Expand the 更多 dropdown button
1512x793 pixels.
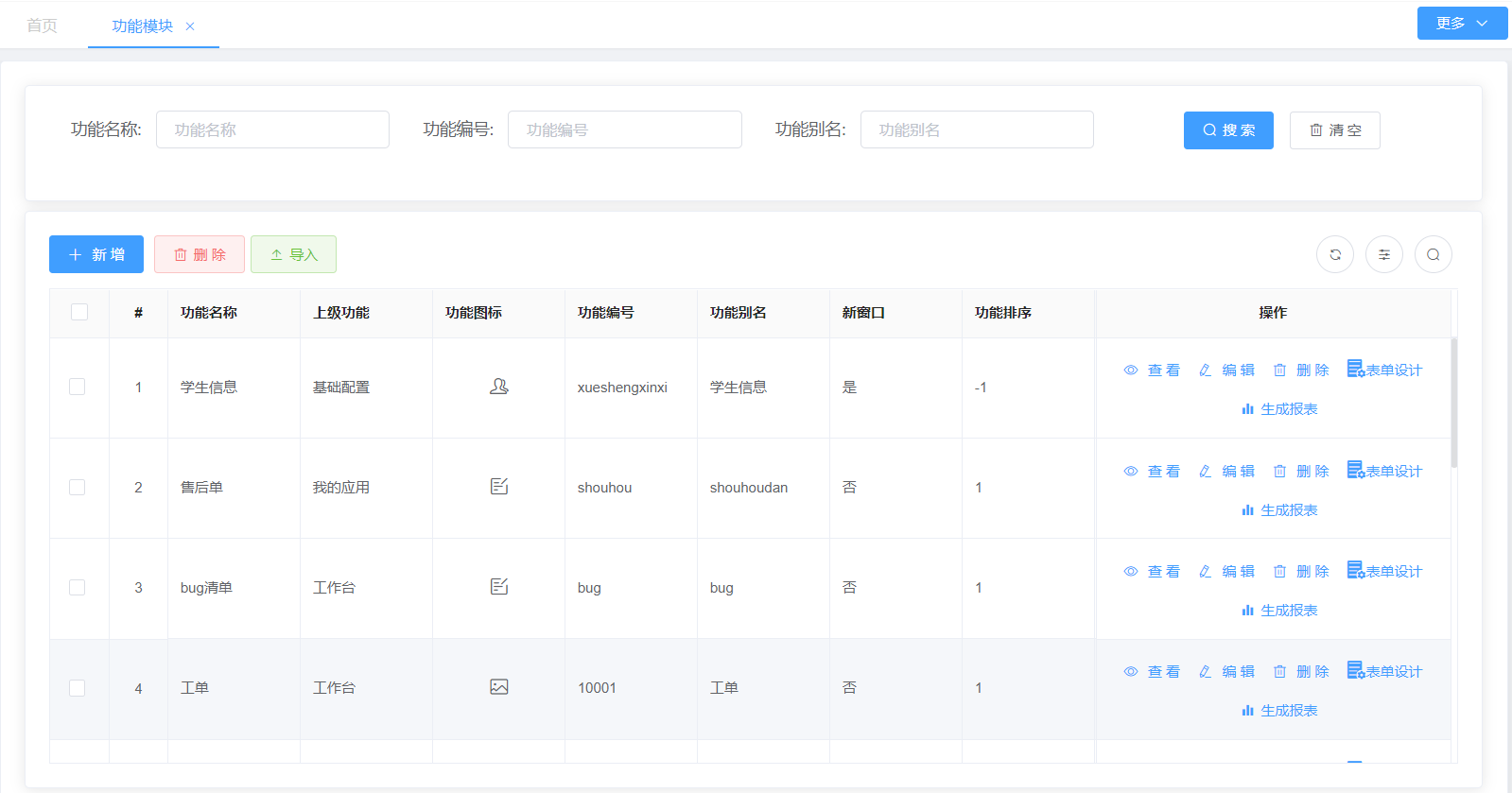(x=1461, y=24)
